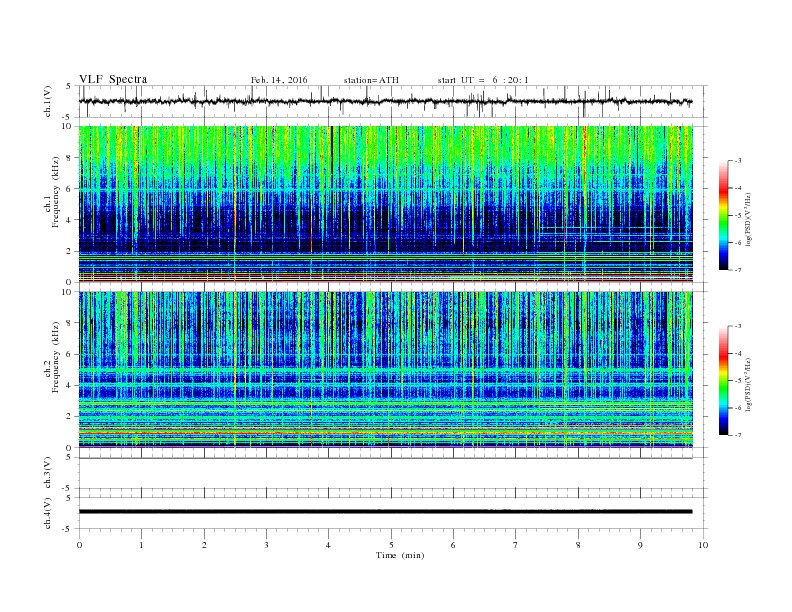Viewport: 792px width, 612px height.
Task: Click tick label "5" on the Time axis
Action: pos(391,545)
